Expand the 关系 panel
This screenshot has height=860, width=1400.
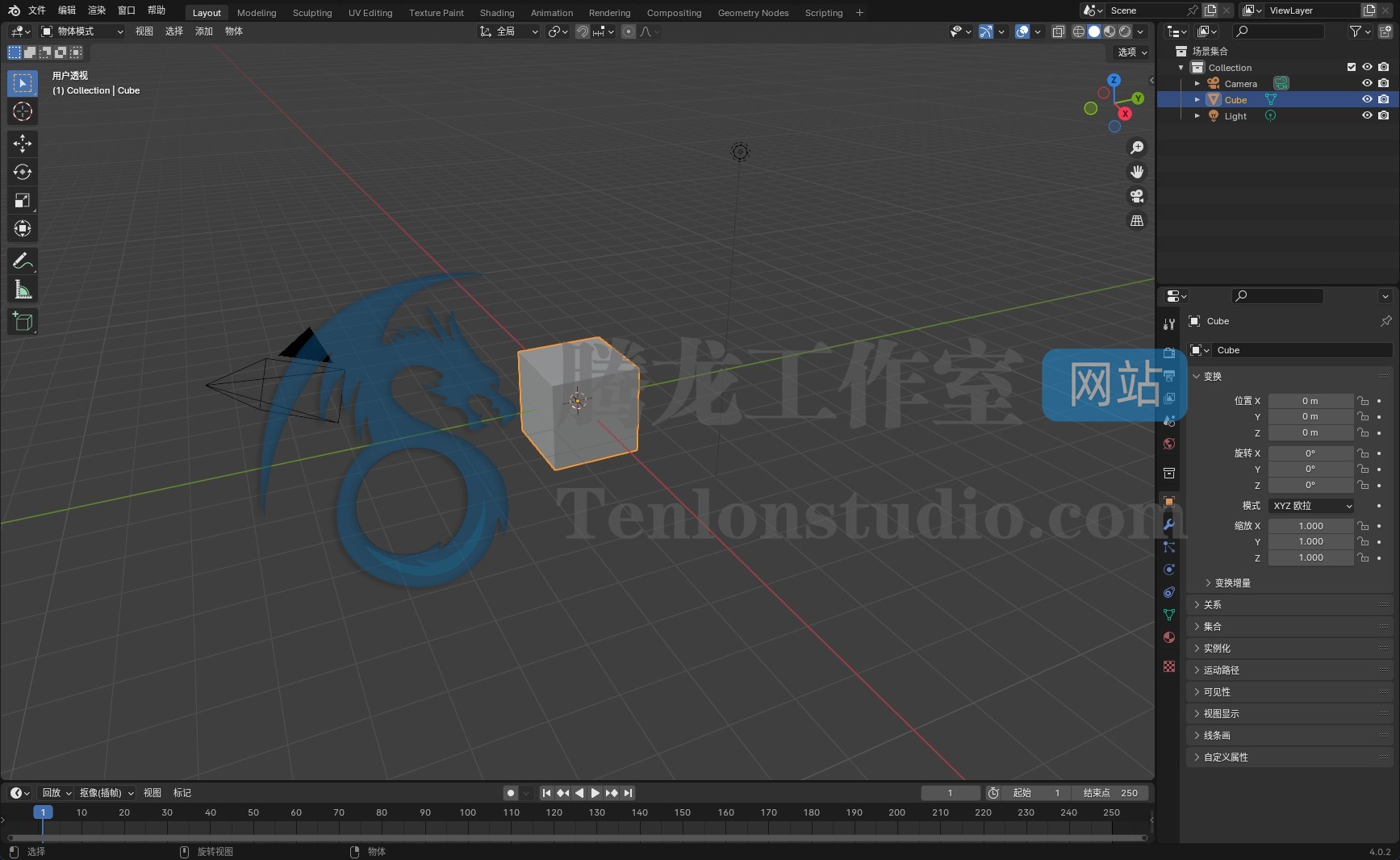click(x=1289, y=604)
